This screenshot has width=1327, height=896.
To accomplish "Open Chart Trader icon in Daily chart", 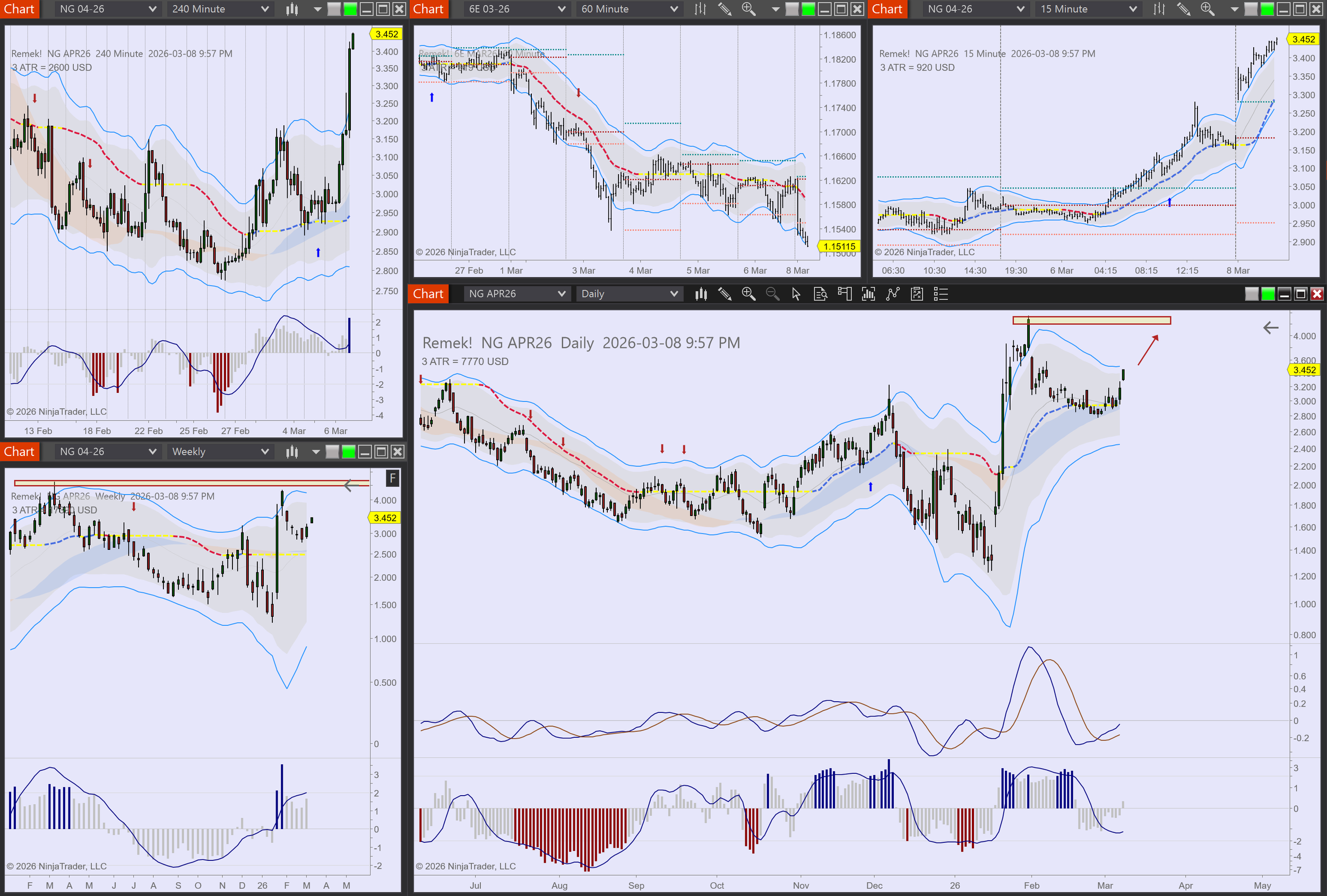I will click(844, 294).
